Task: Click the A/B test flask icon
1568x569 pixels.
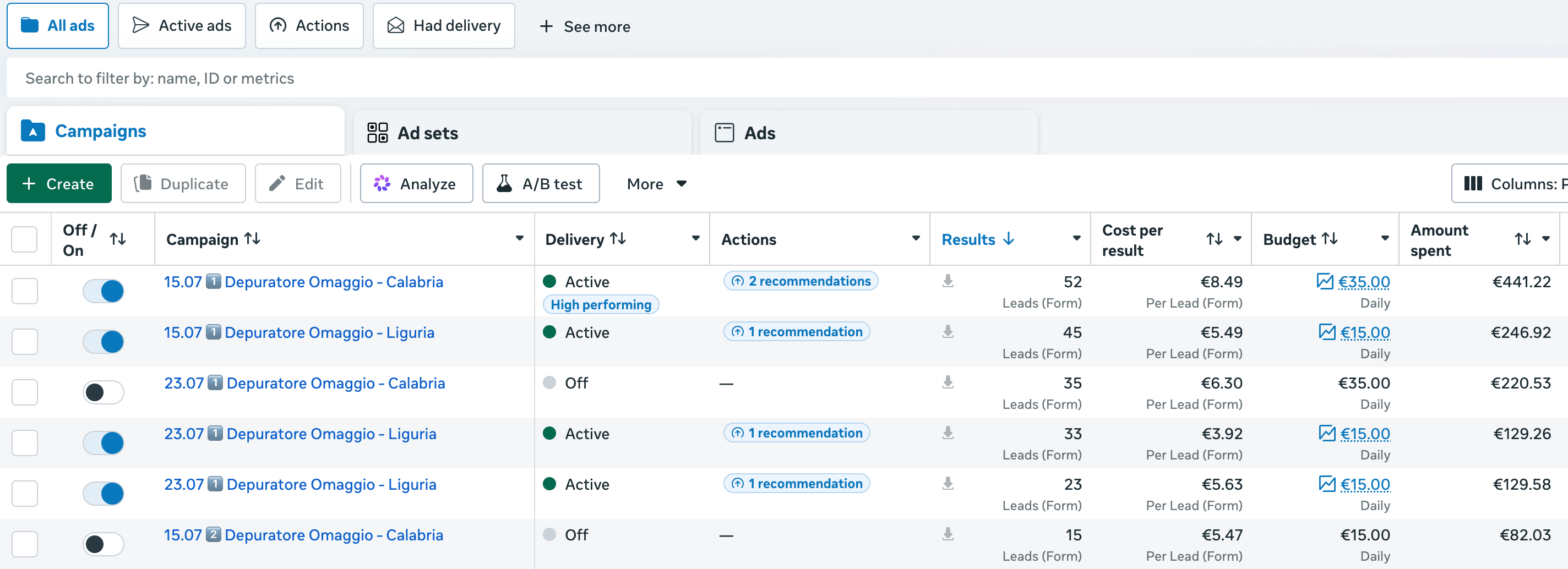Action: (504, 183)
